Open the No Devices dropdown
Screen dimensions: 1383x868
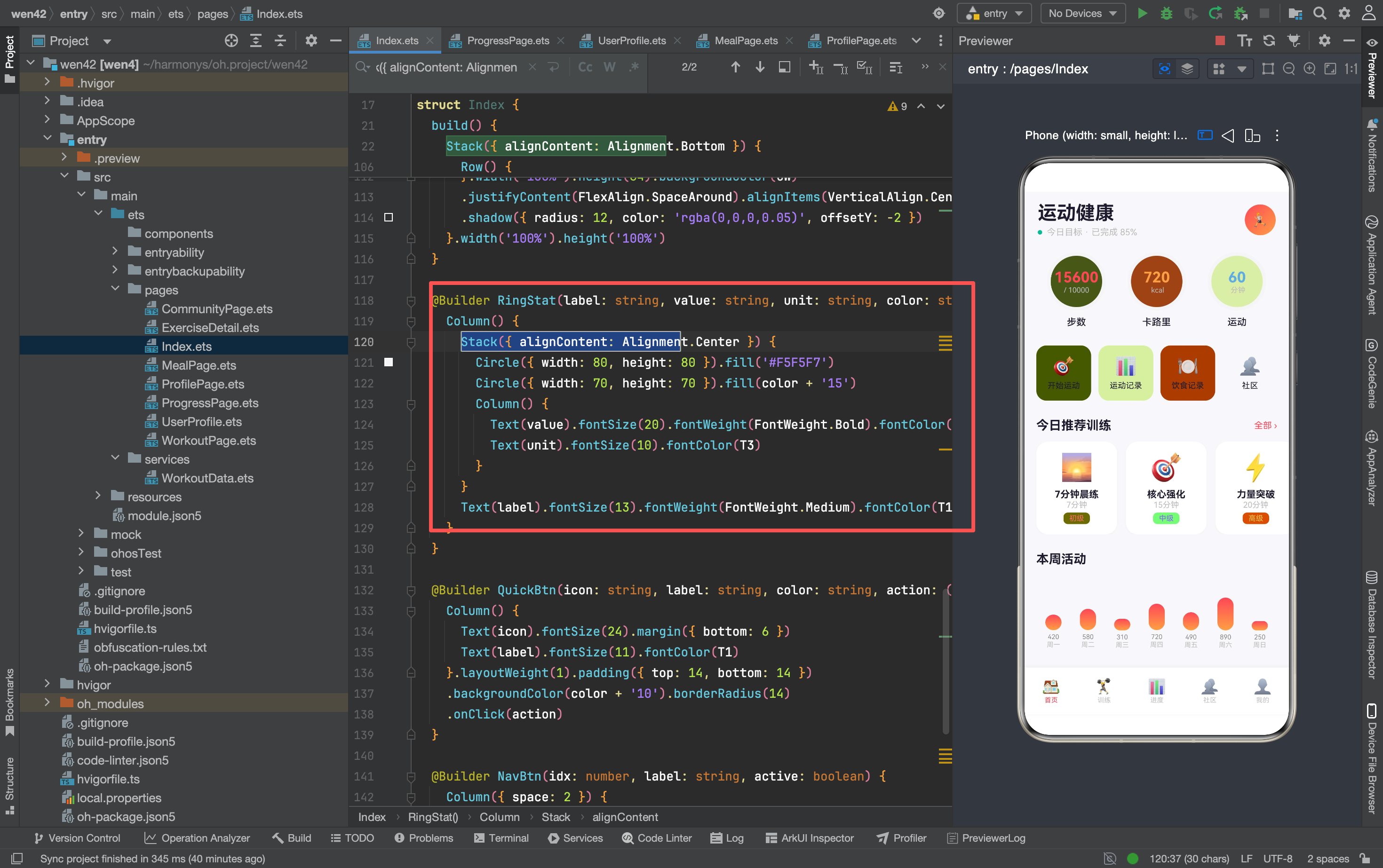pyautogui.click(x=1082, y=14)
